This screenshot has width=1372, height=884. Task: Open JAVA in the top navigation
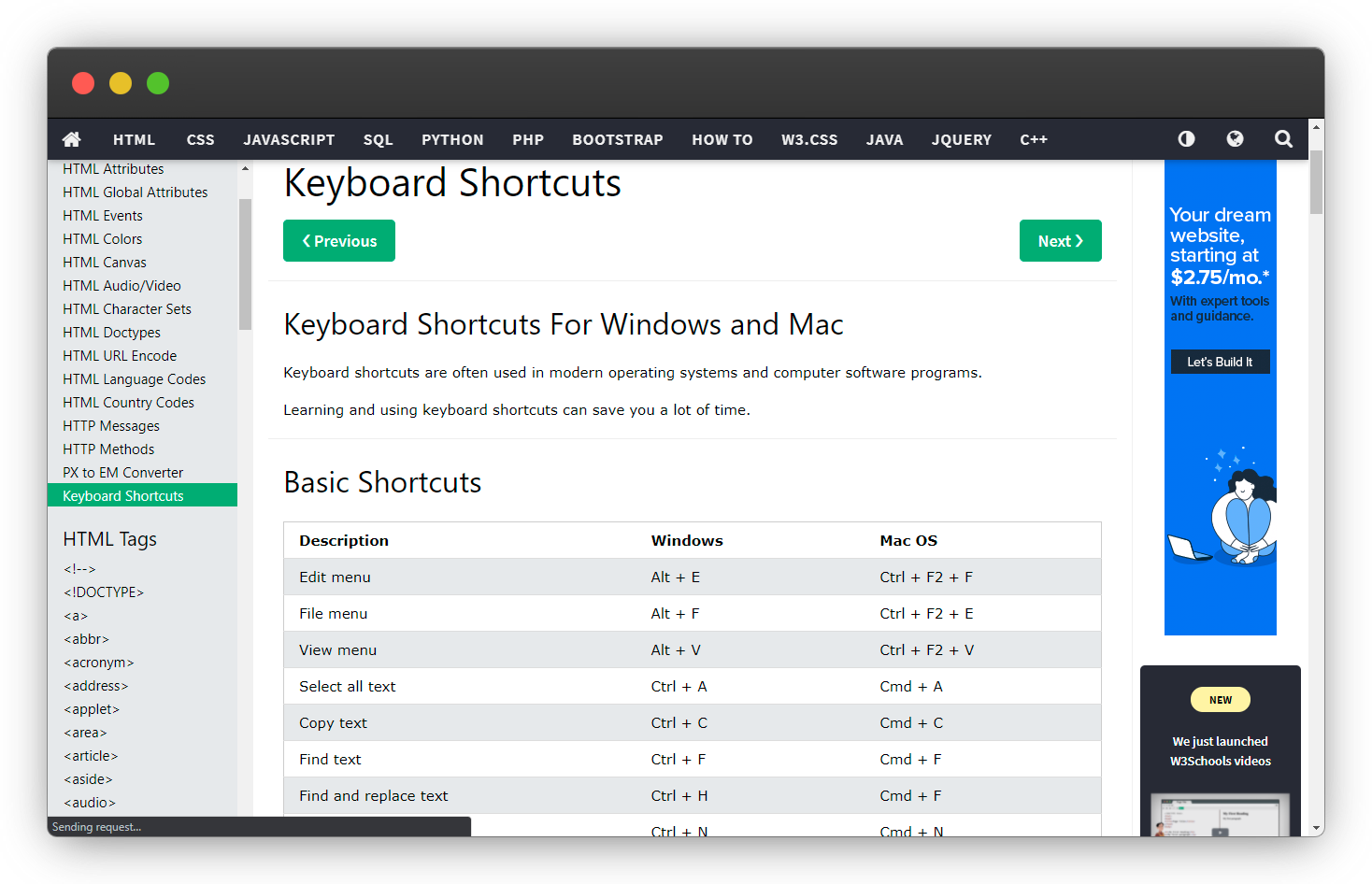(884, 139)
